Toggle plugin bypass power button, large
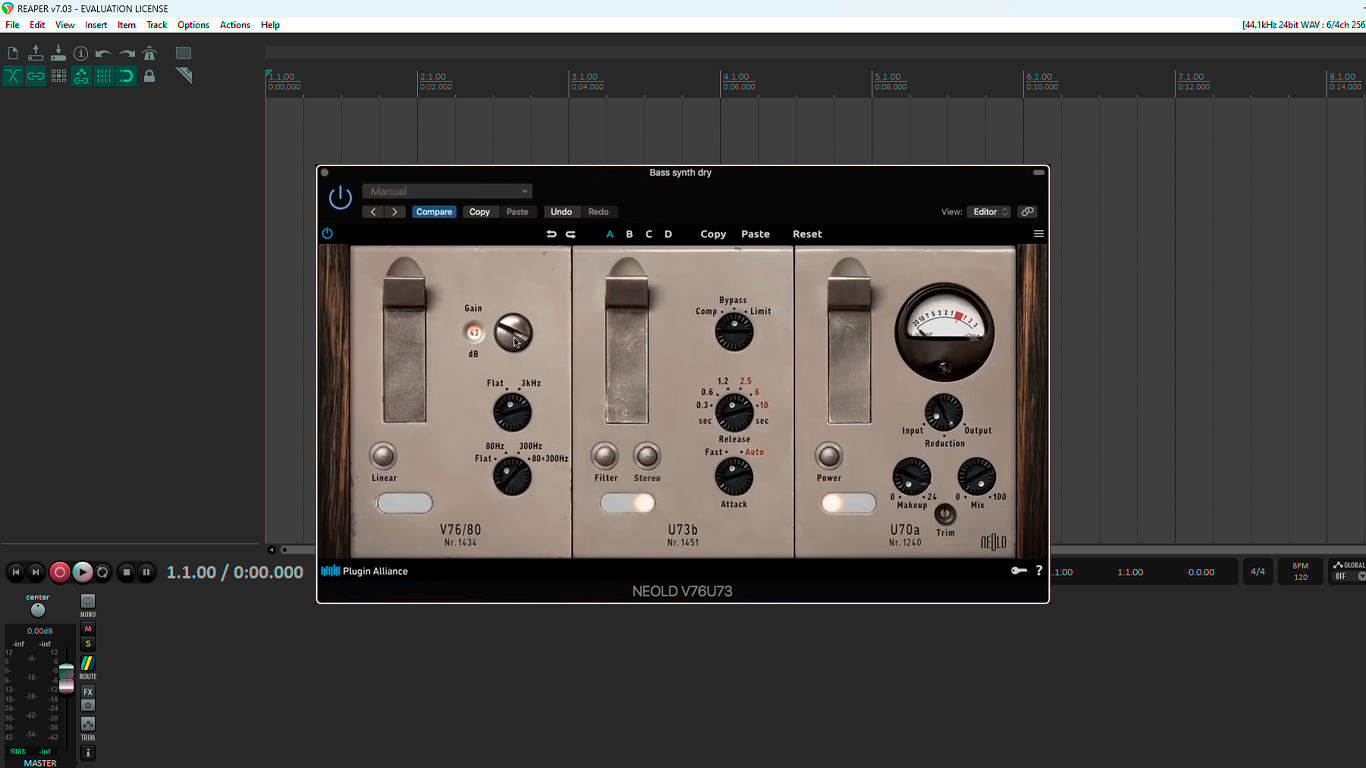The height and width of the screenshot is (768, 1366). pos(340,197)
